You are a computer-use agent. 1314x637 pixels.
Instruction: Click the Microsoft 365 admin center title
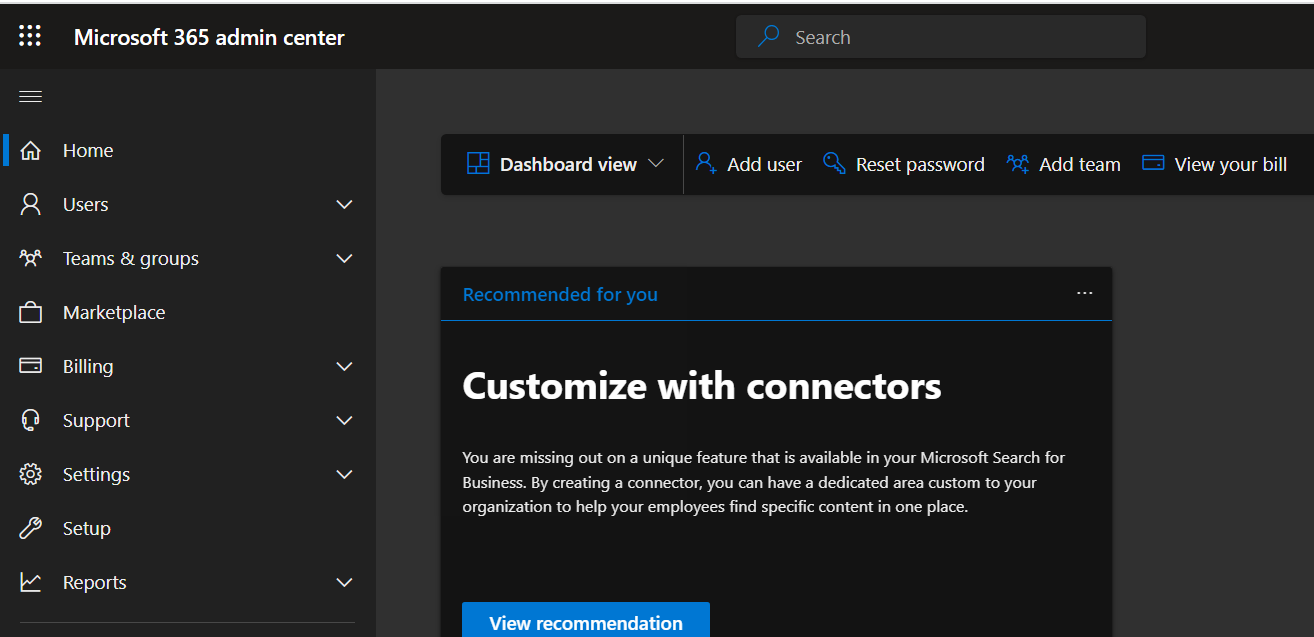(x=209, y=37)
